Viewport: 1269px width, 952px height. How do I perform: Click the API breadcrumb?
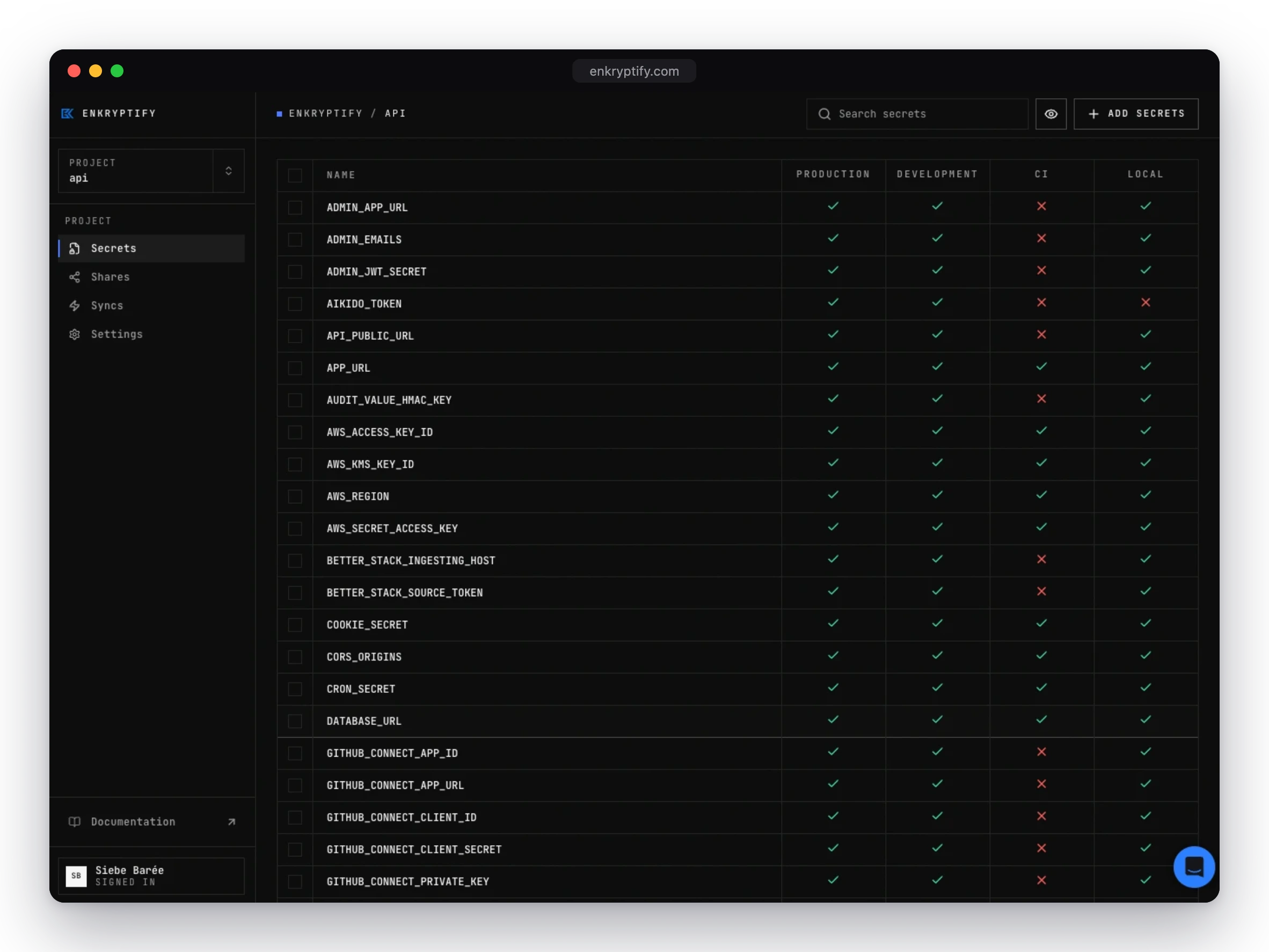(395, 114)
